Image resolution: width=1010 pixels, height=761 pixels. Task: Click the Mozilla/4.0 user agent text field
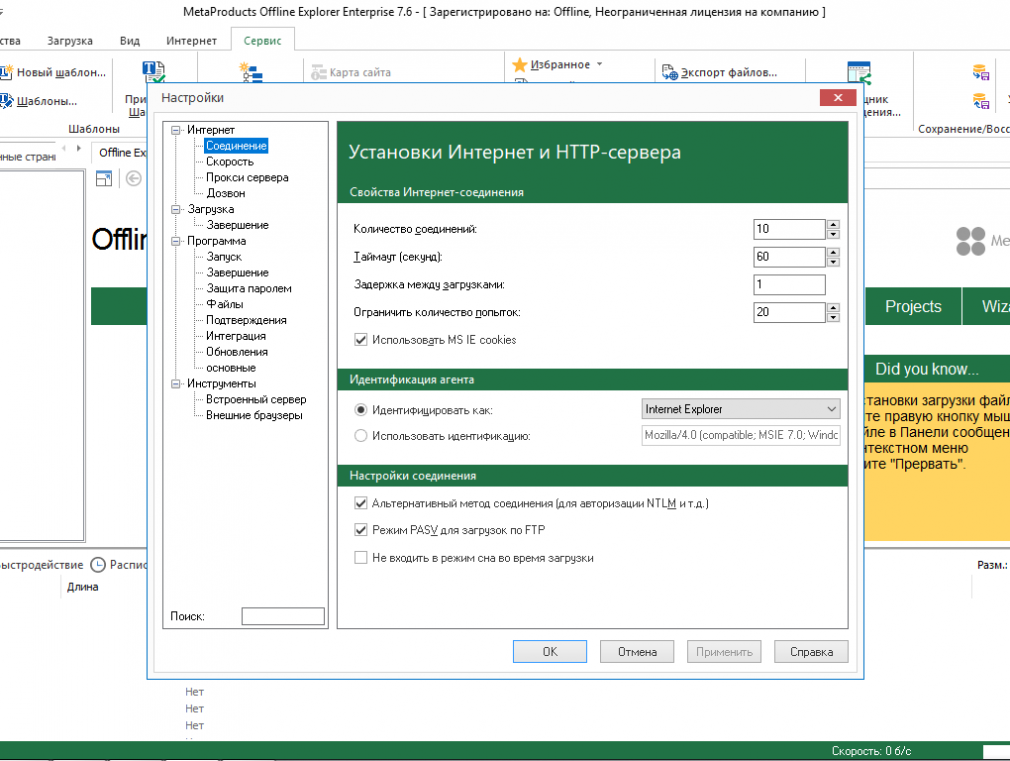click(741, 436)
